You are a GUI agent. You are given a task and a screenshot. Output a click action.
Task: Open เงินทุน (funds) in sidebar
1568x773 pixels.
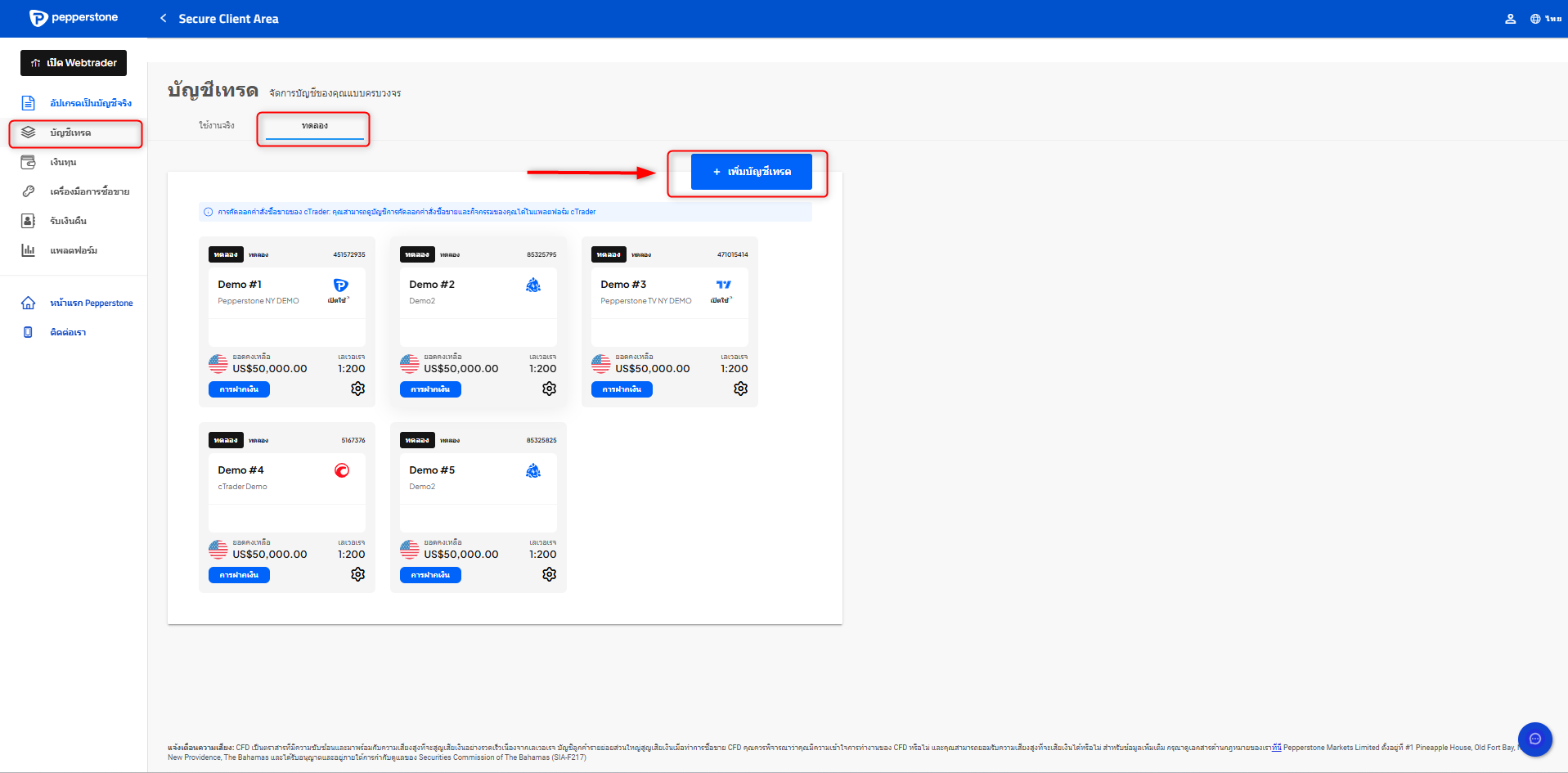point(63,162)
